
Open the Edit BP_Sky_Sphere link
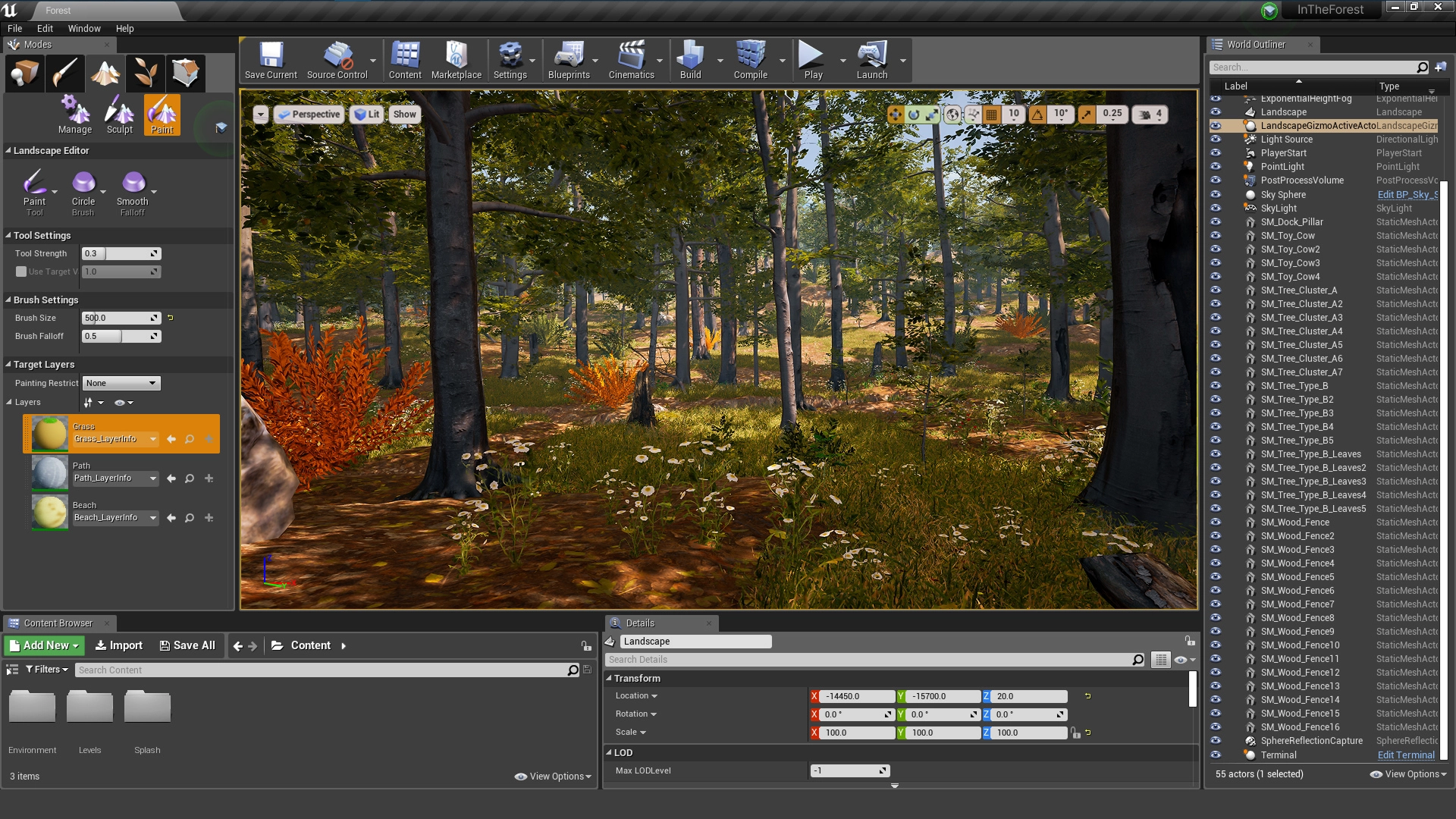1407,195
